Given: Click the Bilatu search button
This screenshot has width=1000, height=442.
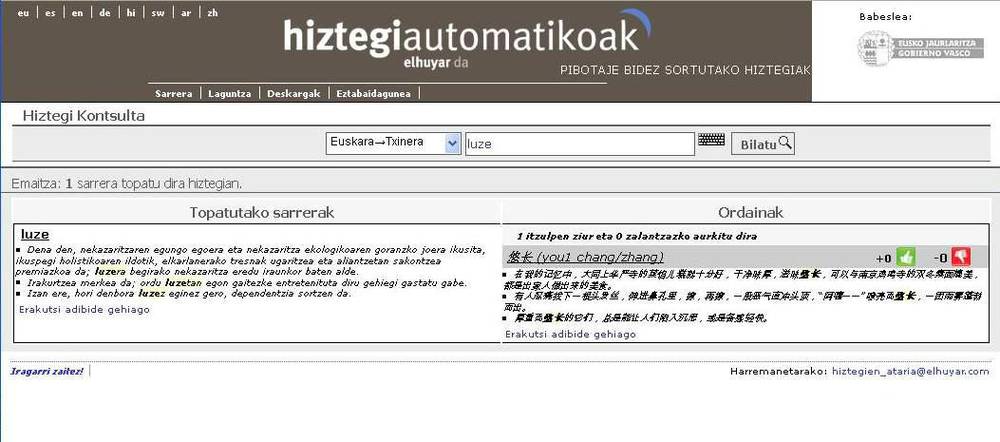Looking at the screenshot, I should (763, 144).
